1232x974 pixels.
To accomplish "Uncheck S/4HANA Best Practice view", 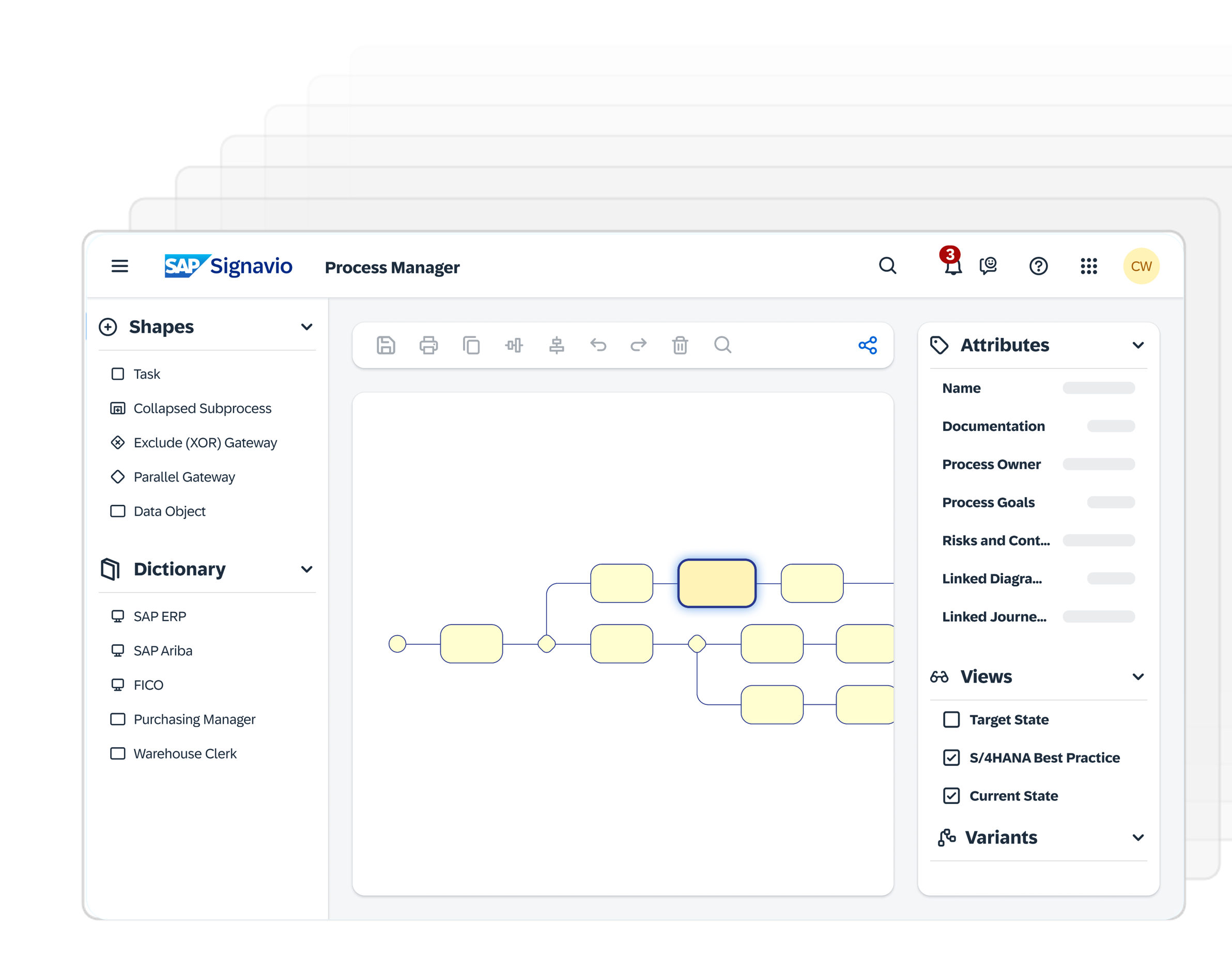I will click(x=951, y=757).
